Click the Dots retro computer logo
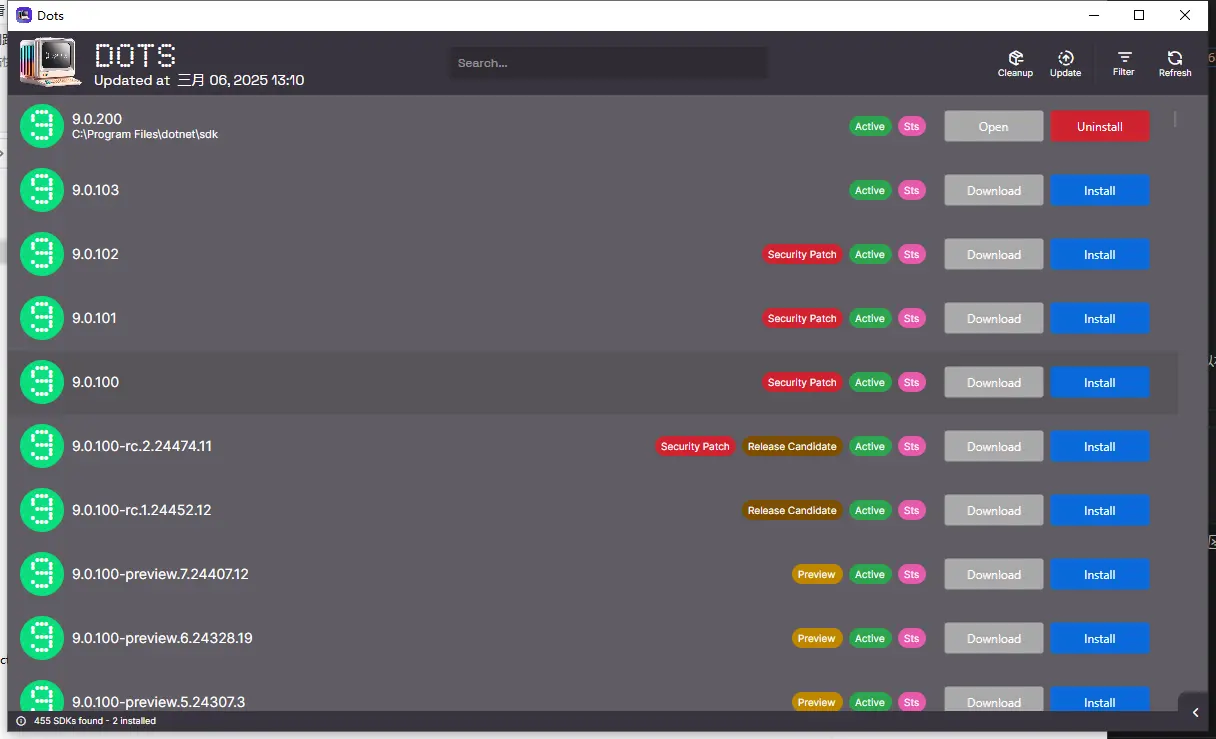The height and width of the screenshot is (739, 1216). tap(50, 64)
